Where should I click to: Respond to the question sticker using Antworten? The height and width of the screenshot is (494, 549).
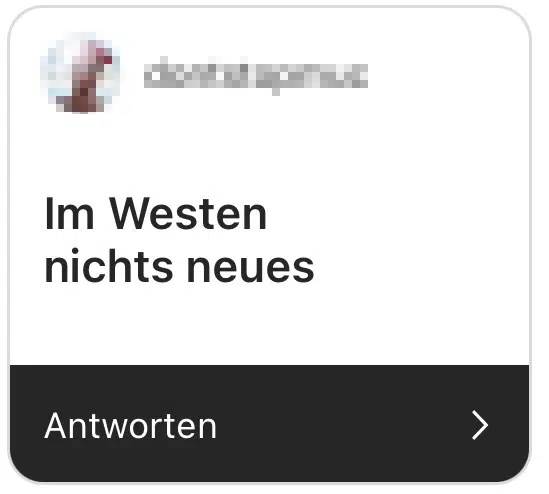(269, 423)
